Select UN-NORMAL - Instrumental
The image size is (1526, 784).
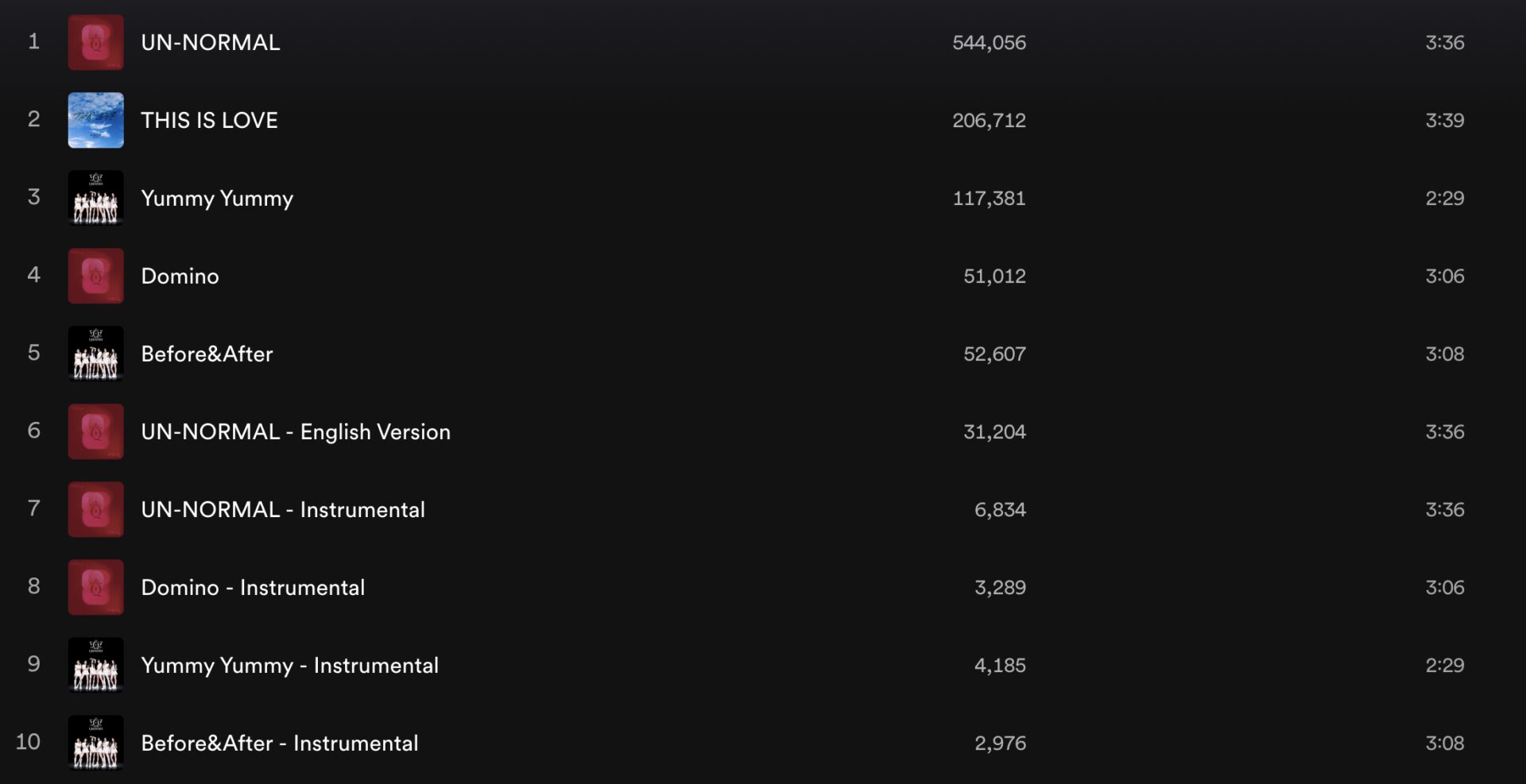tap(283, 509)
